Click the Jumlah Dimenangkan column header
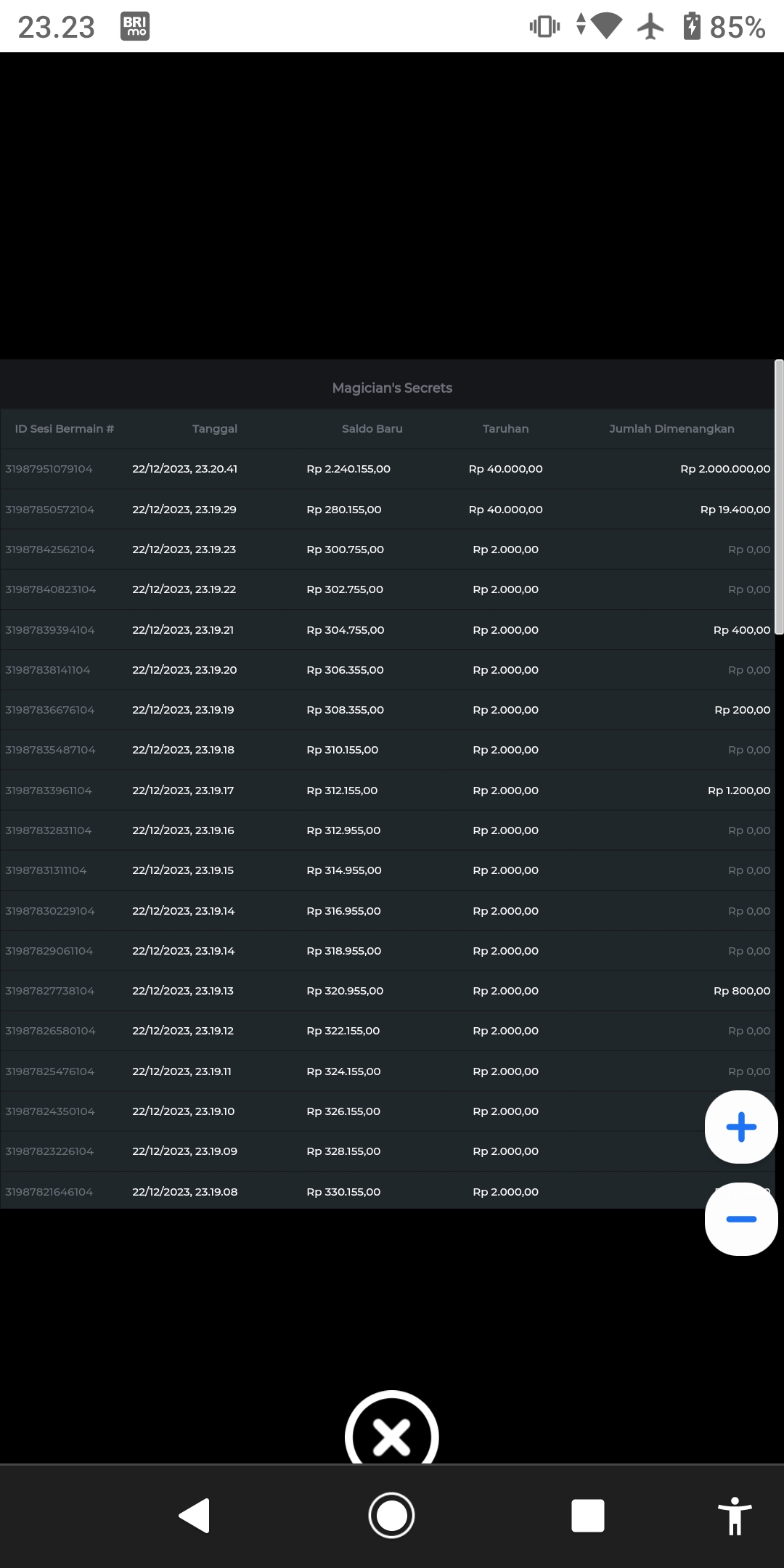Screen dimensions: 784x1568 click(672, 429)
